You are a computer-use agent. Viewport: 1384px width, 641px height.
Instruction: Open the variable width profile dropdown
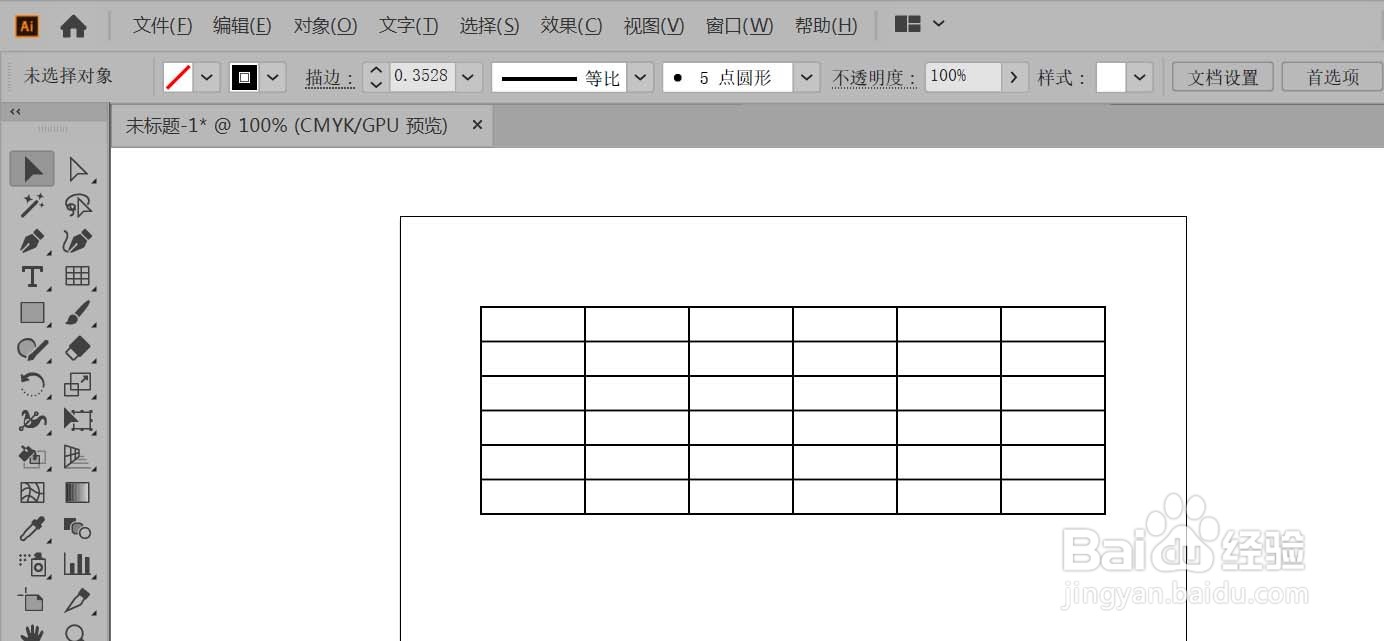[x=640, y=77]
